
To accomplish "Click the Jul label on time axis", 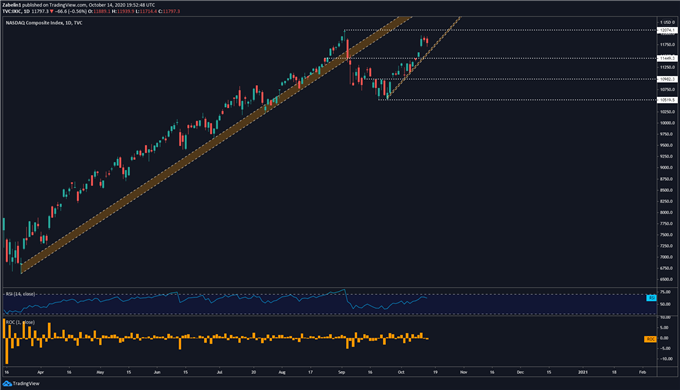I will click(219, 372).
